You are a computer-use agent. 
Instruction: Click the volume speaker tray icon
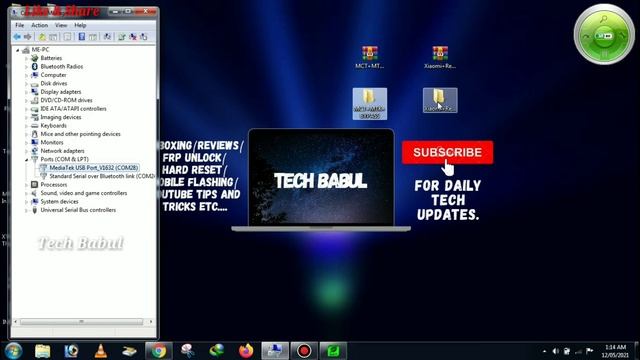point(555,351)
